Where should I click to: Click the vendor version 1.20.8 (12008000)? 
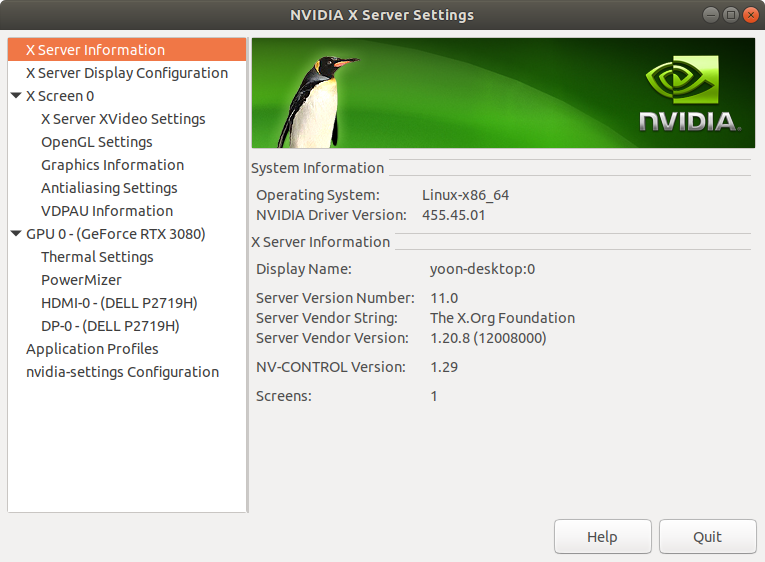coord(488,338)
